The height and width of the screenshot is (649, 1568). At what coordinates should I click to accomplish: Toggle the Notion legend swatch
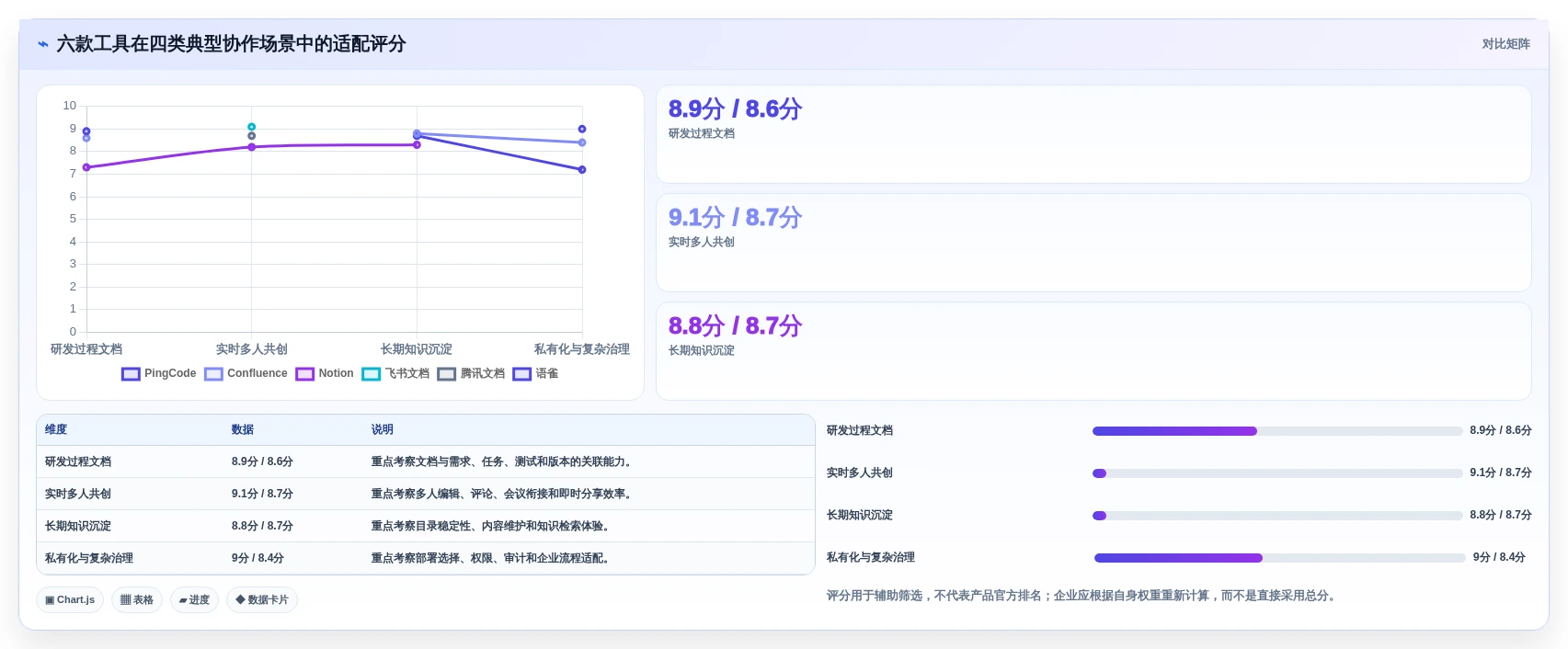point(304,374)
